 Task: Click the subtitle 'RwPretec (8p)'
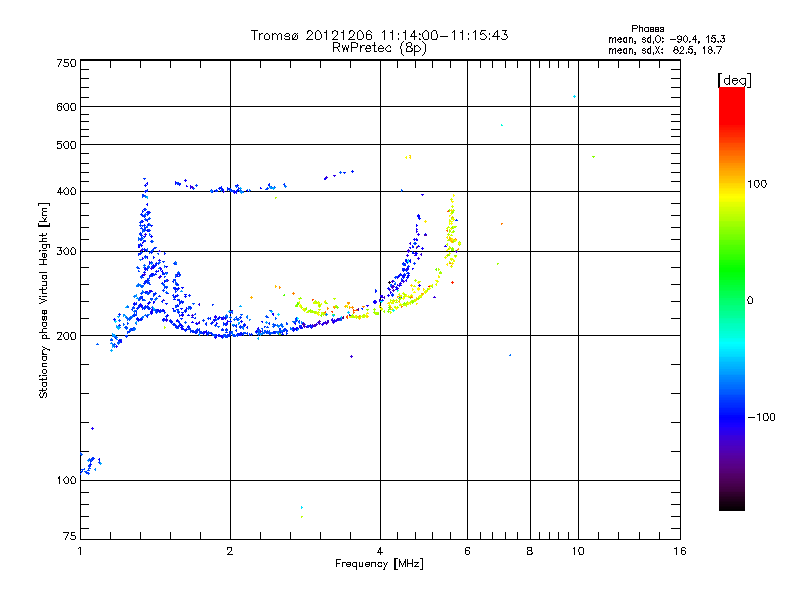point(379,48)
